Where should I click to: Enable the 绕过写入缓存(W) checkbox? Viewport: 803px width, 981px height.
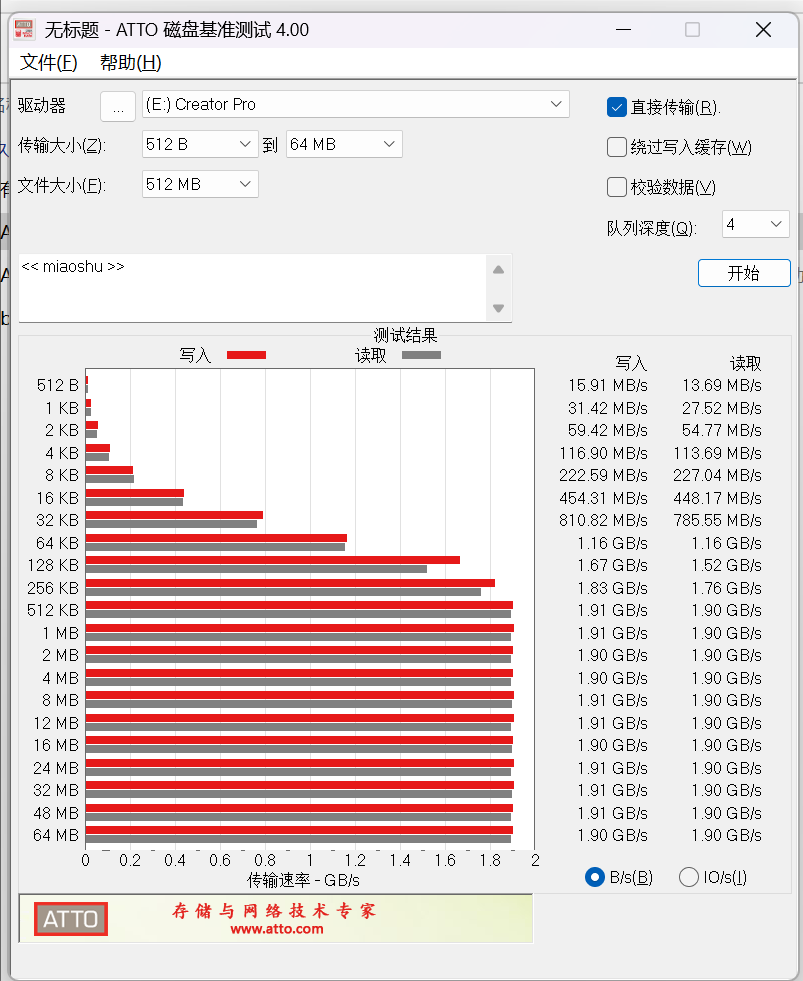pos(616,147)
